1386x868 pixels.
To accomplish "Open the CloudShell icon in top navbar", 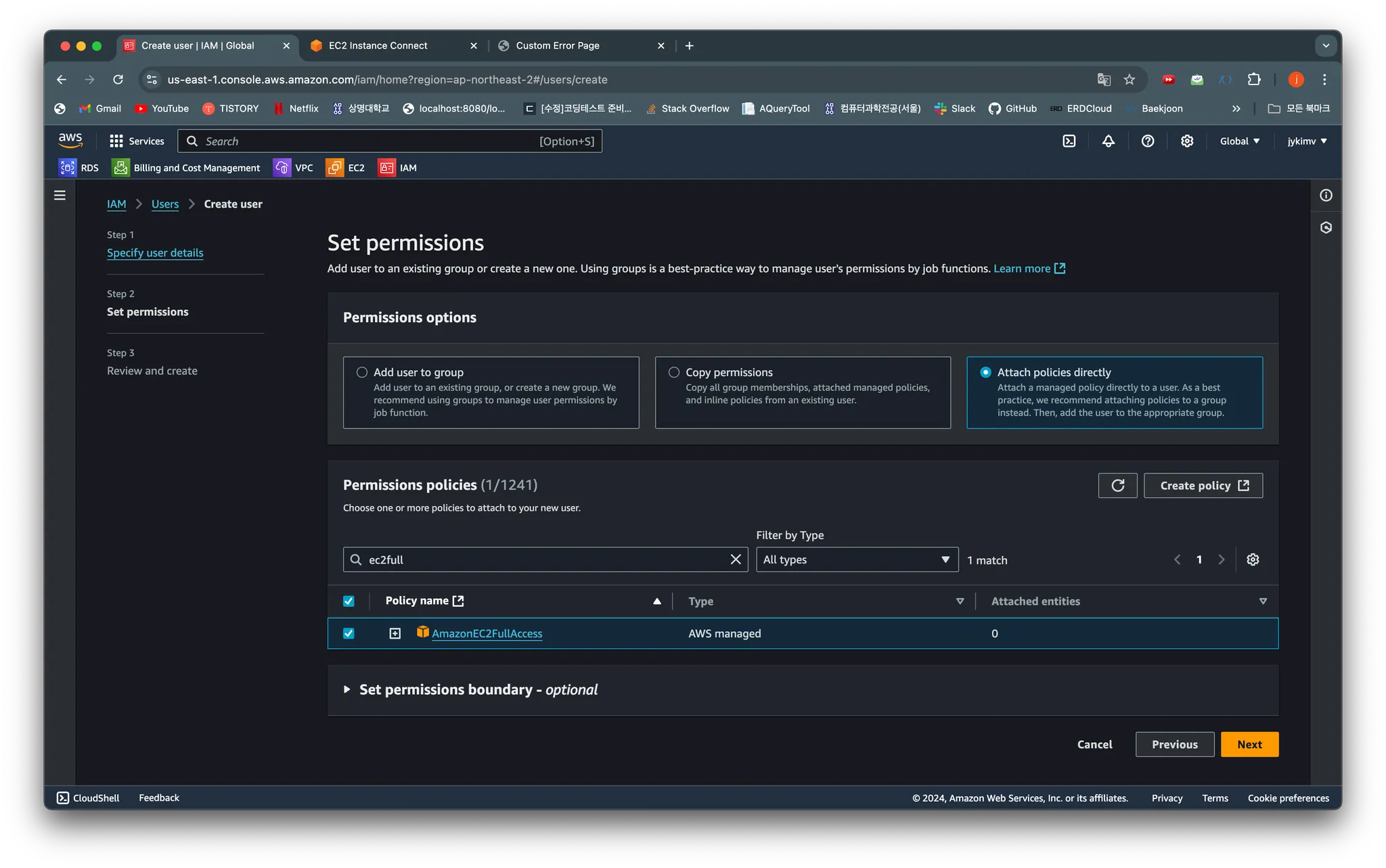I will pos(1069,141).
